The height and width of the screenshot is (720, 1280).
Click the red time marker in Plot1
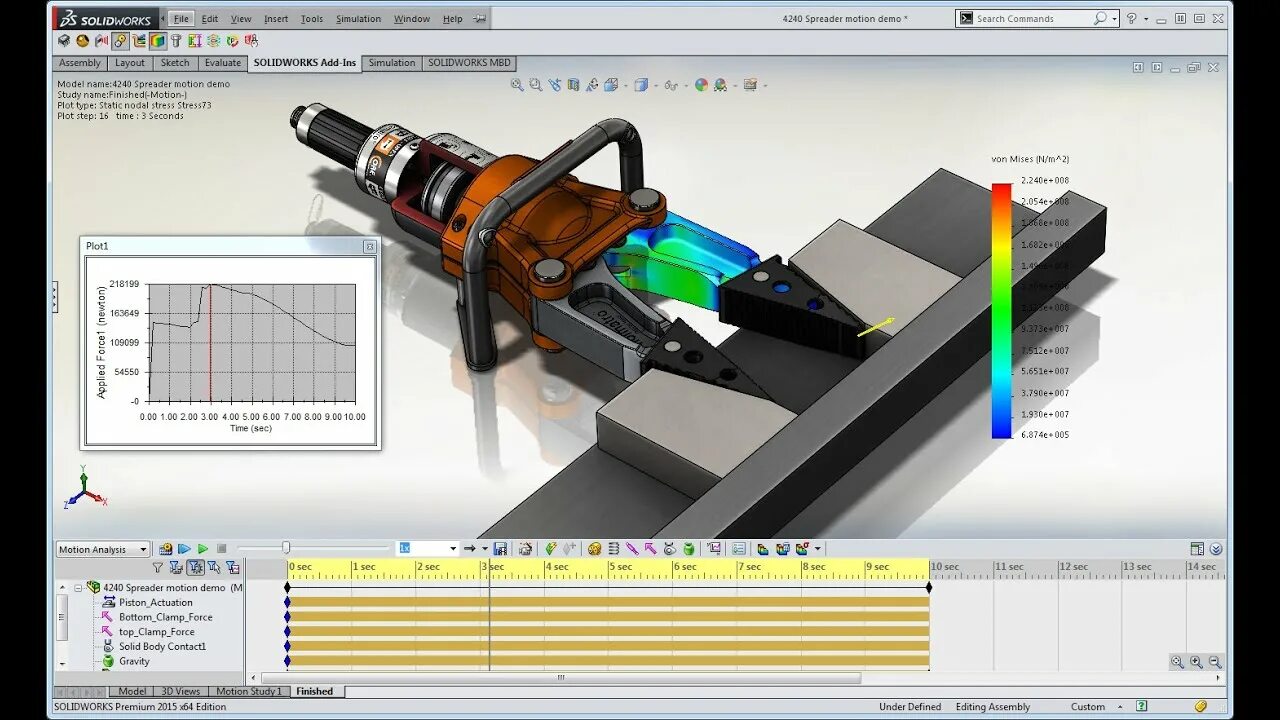coord(210,343)
